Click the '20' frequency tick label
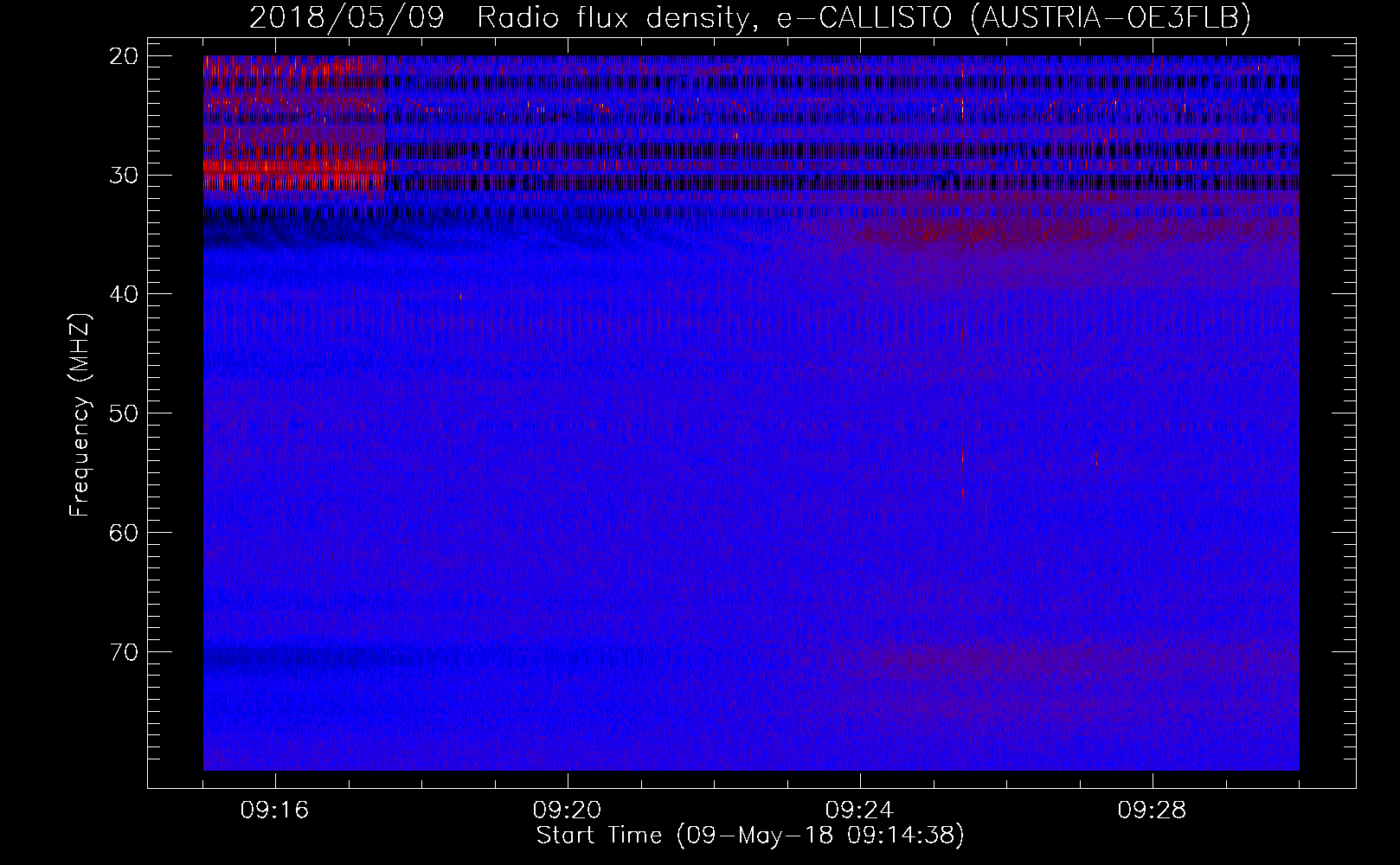 (125, 56)
